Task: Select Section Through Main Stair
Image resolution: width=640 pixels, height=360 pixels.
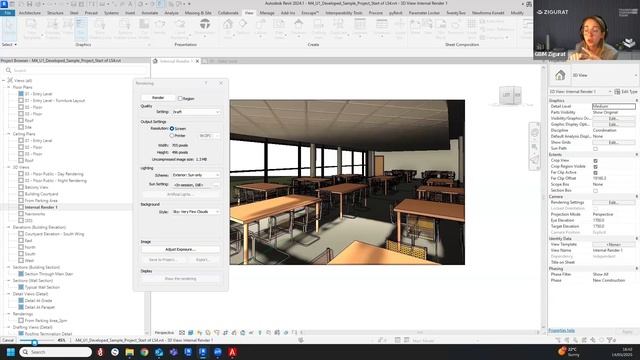Action: tap(49, 274)
